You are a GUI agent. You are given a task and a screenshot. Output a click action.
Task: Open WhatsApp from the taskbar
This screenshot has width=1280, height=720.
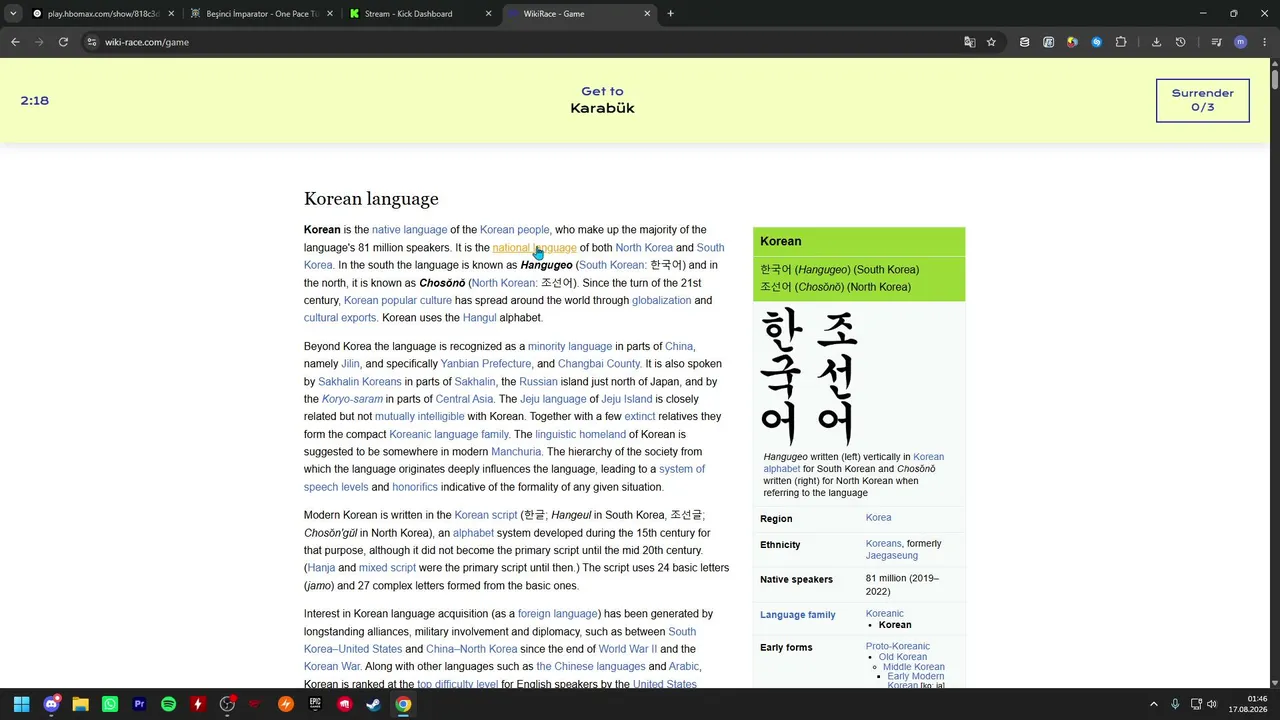tap(110, 704)
